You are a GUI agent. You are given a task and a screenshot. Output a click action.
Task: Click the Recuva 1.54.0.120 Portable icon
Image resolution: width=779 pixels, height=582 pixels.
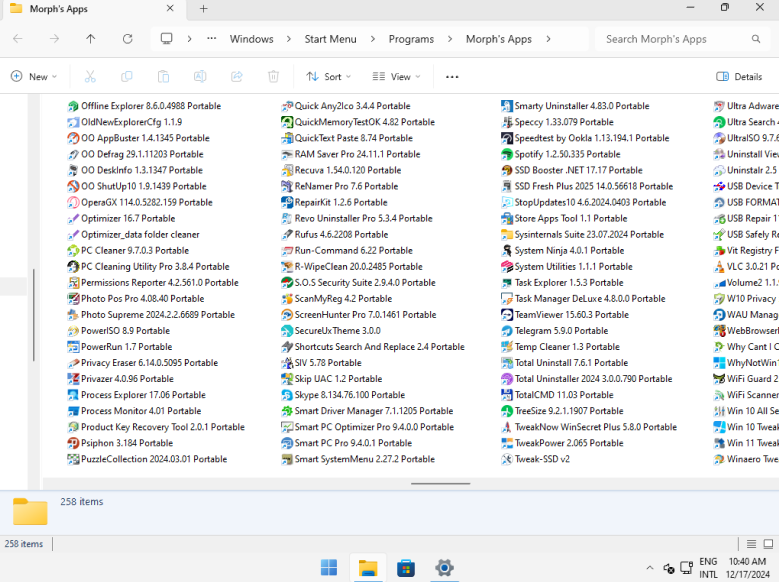pos(287,170)
